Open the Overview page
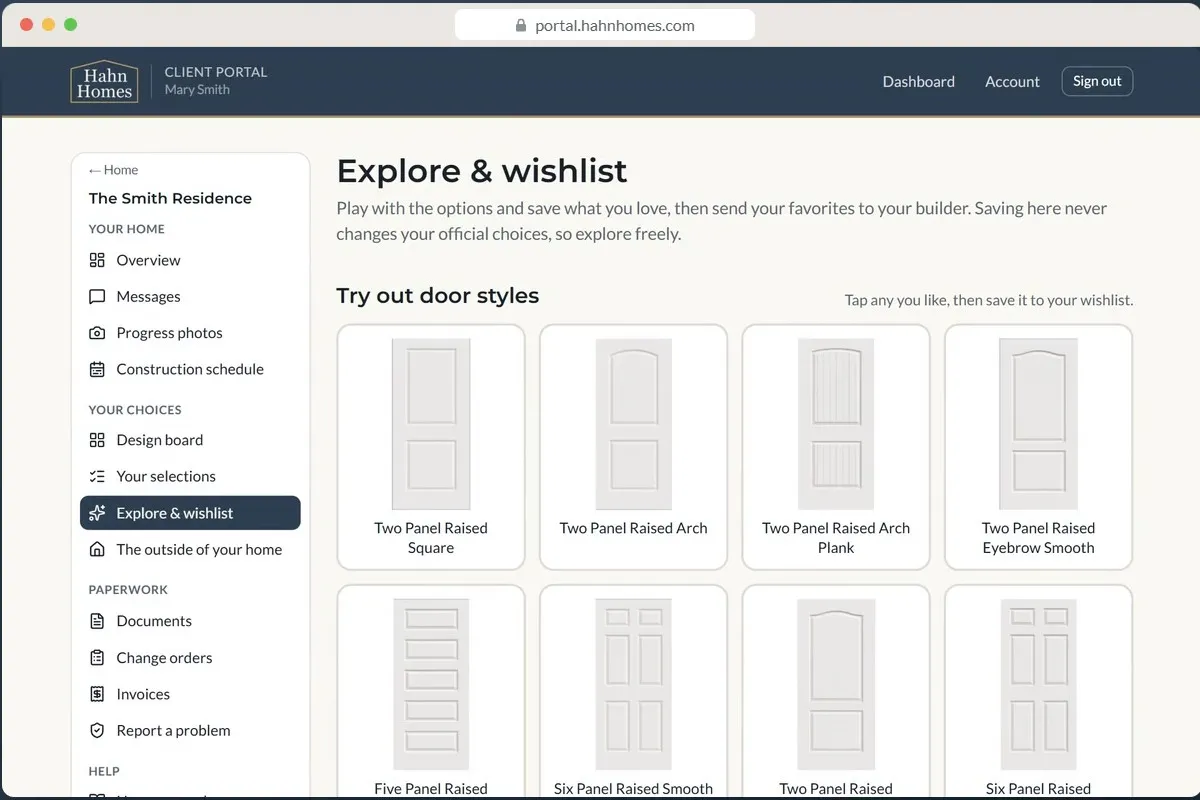This screenshot has height=800, width=1200. tap(190, 260)
